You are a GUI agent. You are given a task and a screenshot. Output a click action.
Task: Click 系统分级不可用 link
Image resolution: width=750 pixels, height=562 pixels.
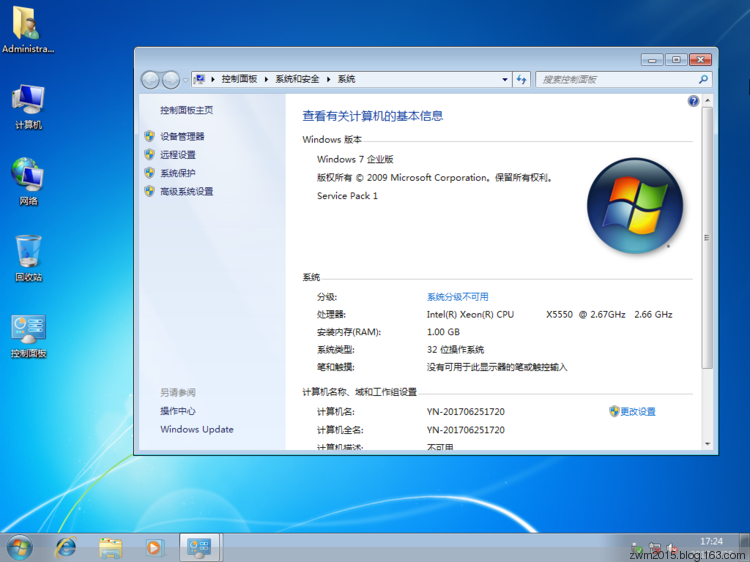click(457, 297)
